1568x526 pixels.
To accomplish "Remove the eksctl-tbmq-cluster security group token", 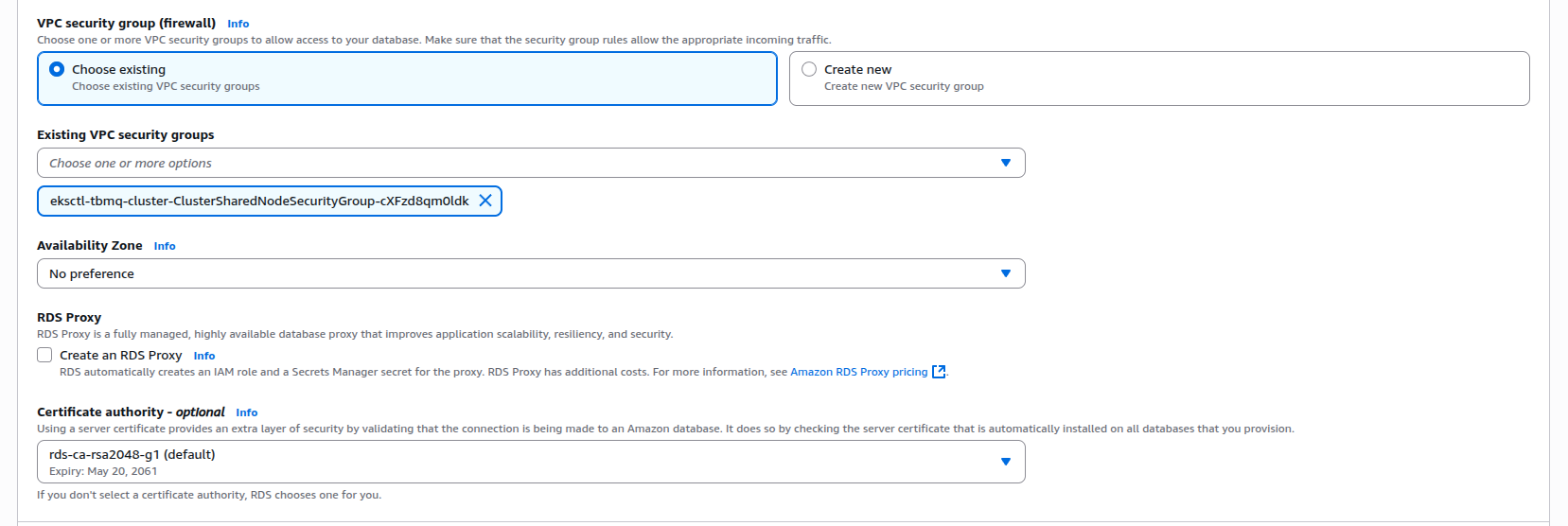I will [485, 201].
